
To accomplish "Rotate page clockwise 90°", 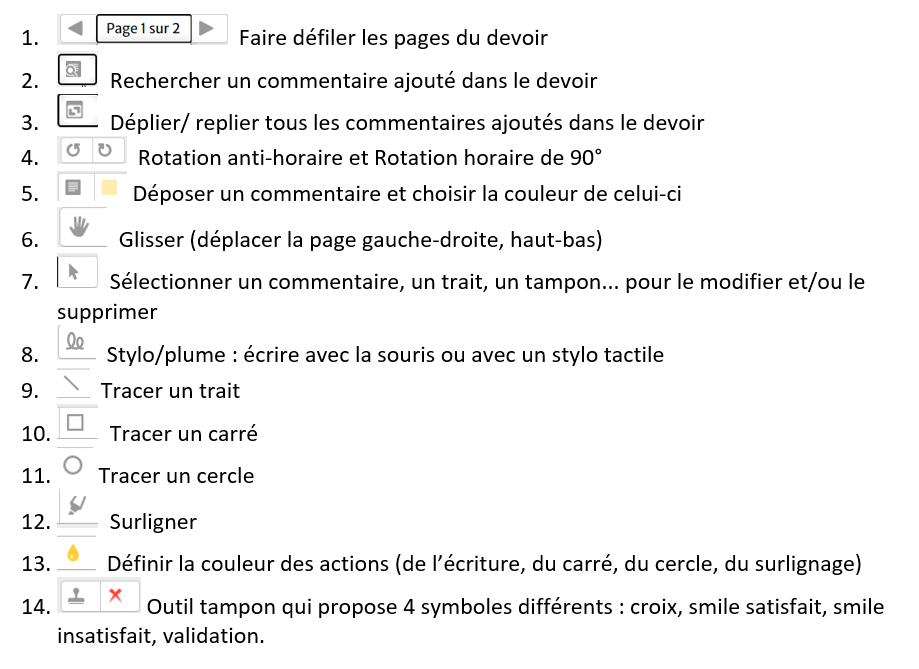I will click(x=106, y=151).
